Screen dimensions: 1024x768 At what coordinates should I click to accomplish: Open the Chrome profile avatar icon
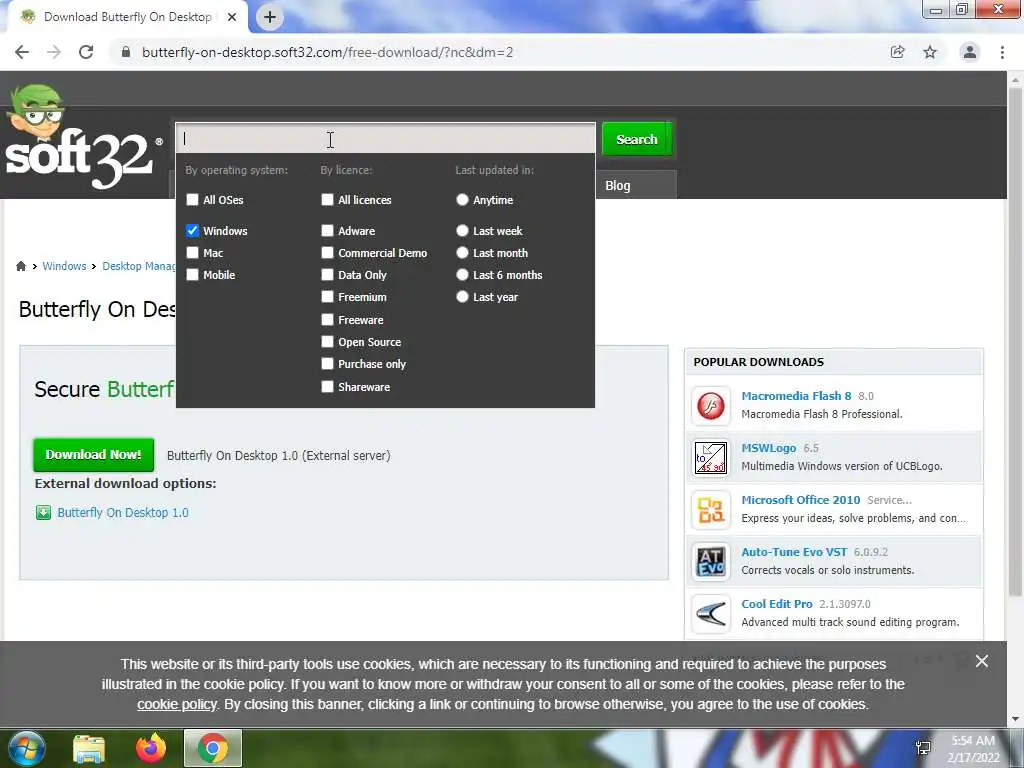tap(970, 52)
